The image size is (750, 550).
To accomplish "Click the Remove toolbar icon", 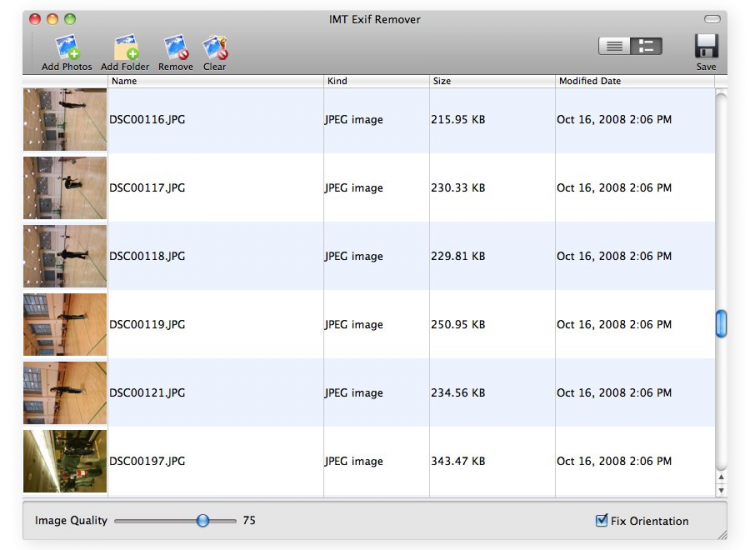I will tap(176, 47).
